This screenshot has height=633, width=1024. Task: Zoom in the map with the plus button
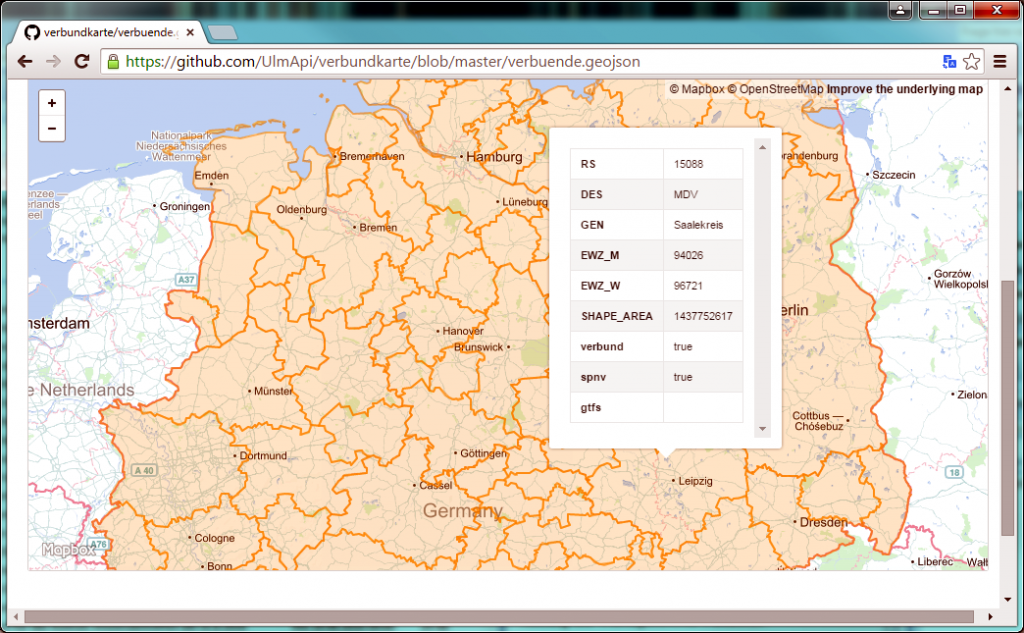pyautogui.click(x=52, y=103)
